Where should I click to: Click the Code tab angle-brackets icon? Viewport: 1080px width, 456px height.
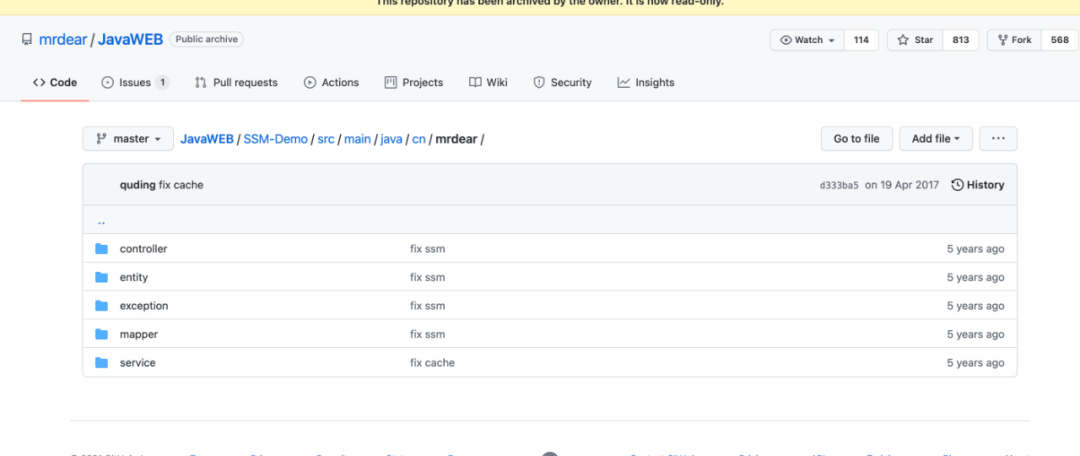[x=39, y=83]
